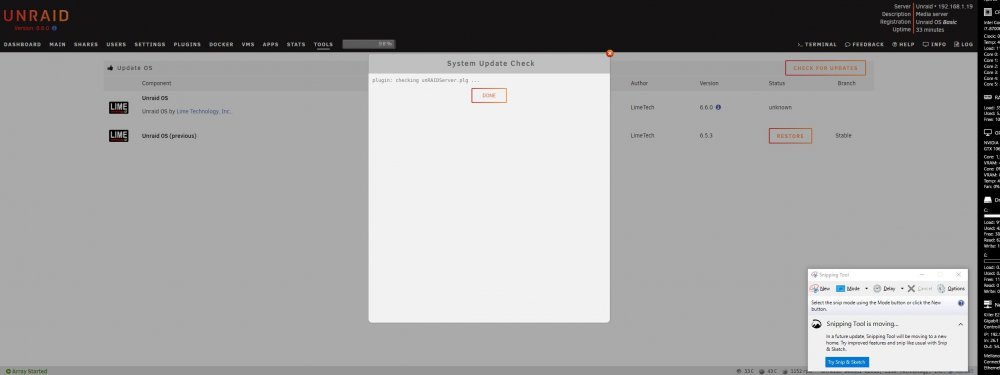Click the Status column header

(x=777, y=84)
